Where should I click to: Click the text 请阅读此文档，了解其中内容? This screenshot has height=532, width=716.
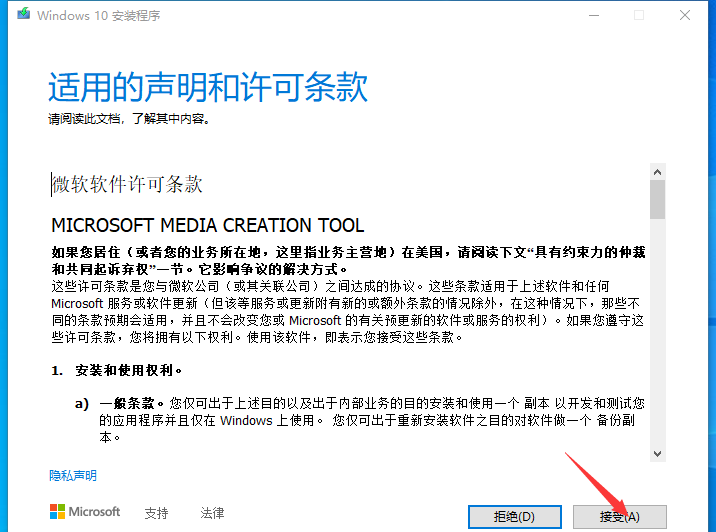pyautogui.click(x=129, y=119)
